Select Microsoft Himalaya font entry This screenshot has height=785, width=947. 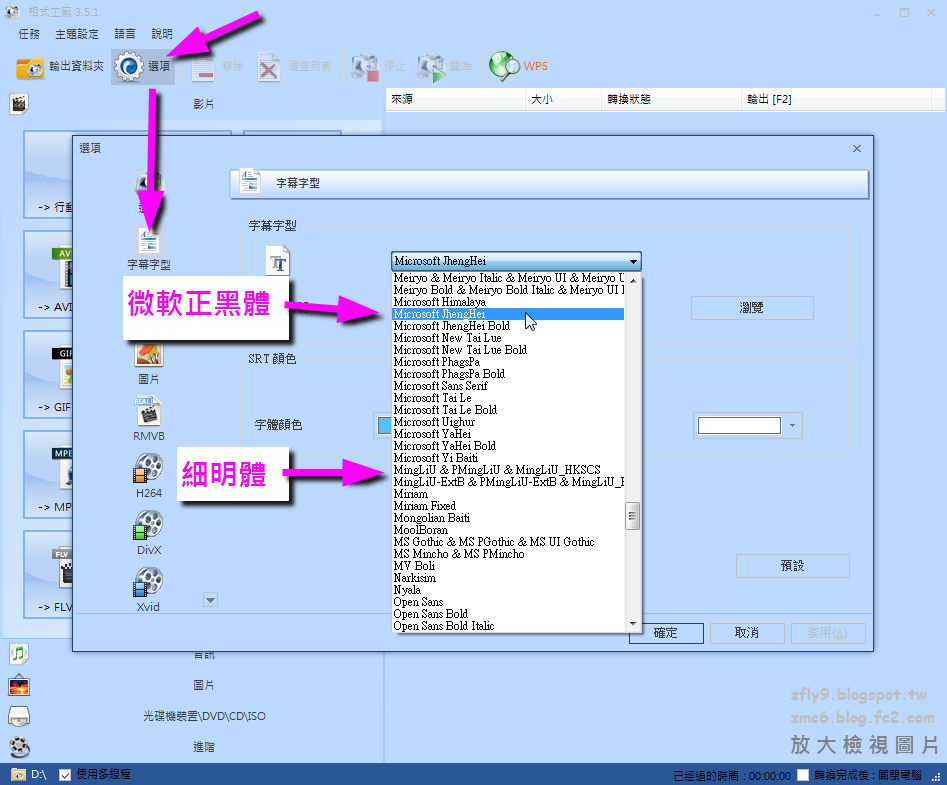point(508,302)
